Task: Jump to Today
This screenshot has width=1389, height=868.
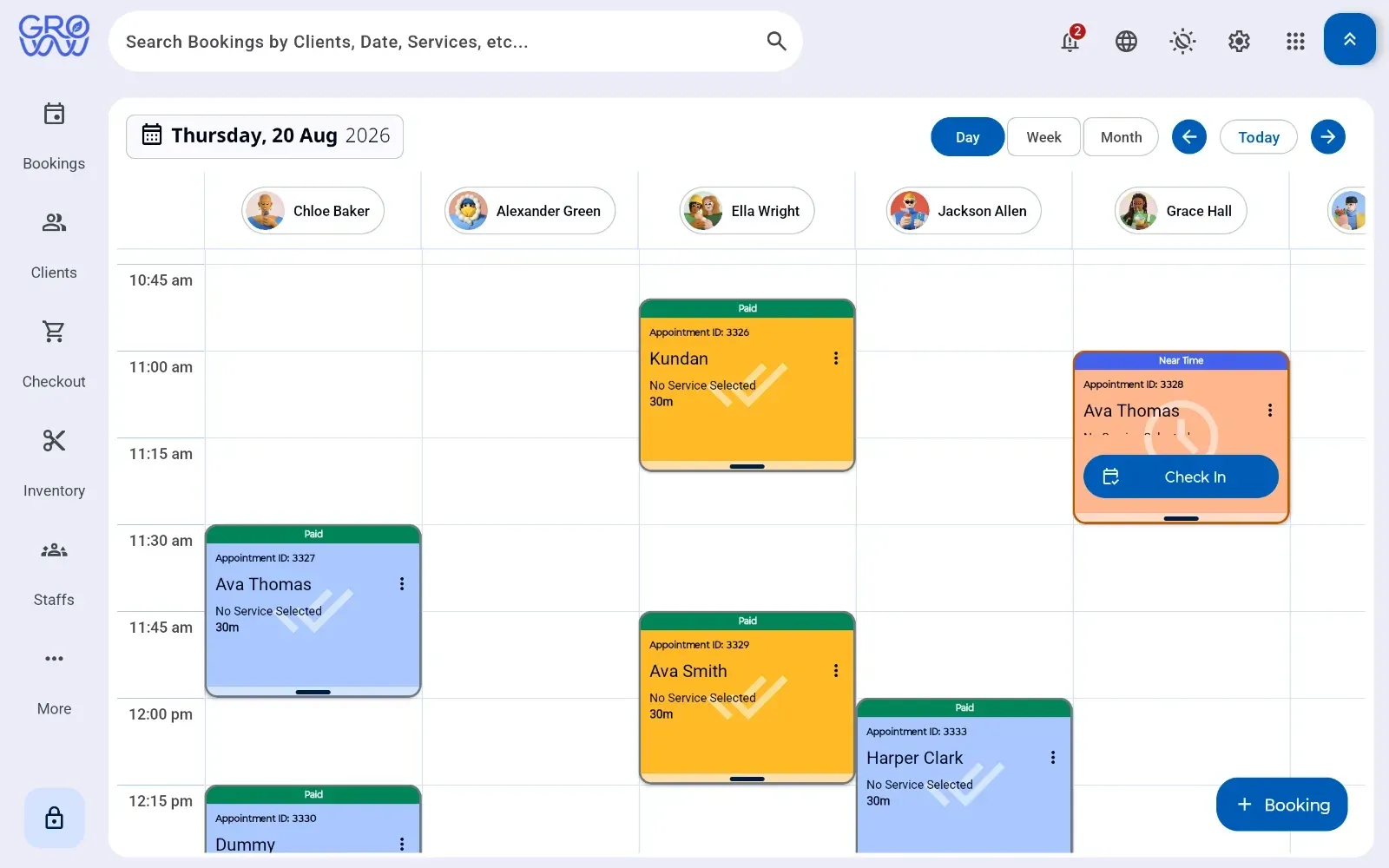Action: (x=1259, y=137)
